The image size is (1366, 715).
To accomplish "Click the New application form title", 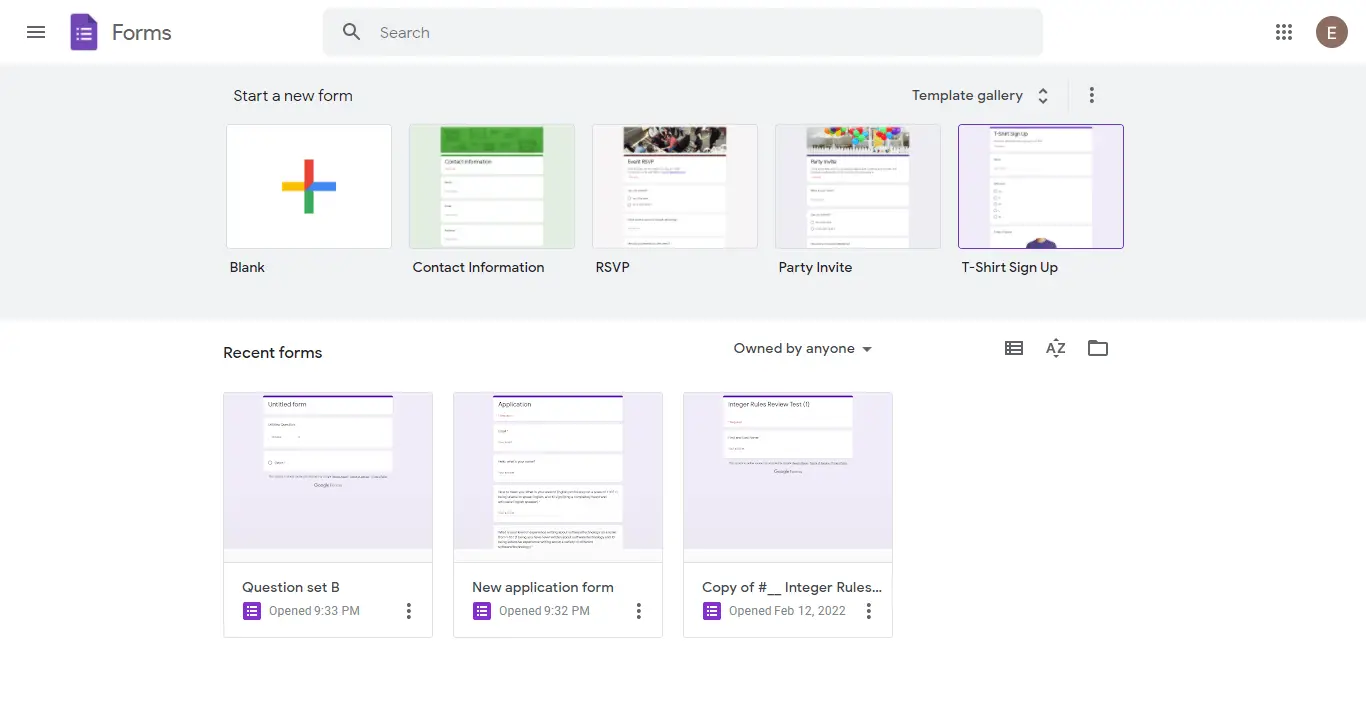I will pos(543,587).
